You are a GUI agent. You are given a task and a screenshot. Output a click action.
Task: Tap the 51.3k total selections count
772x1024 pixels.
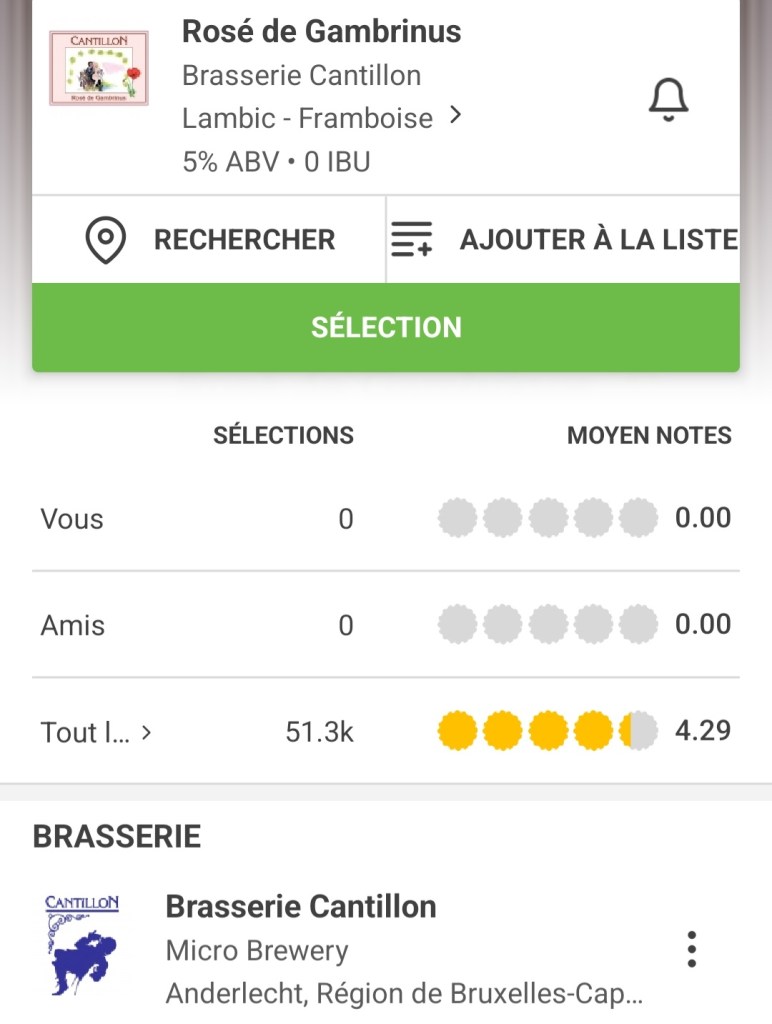(319, 732)
